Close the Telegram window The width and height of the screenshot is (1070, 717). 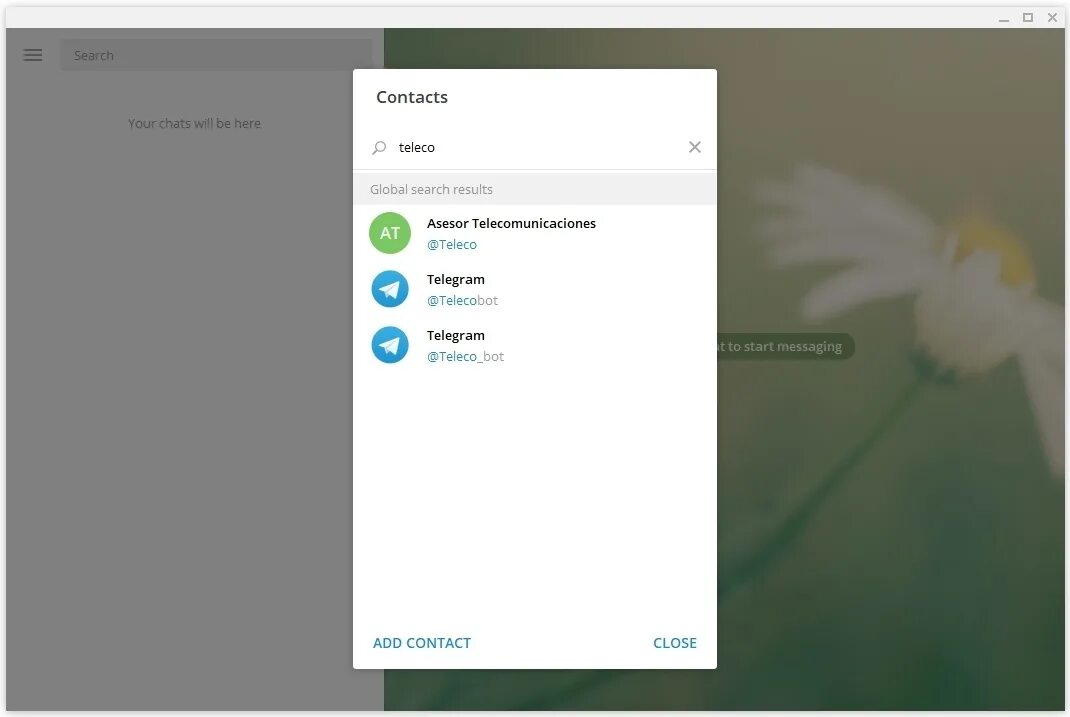click(x=1052, y=18)
